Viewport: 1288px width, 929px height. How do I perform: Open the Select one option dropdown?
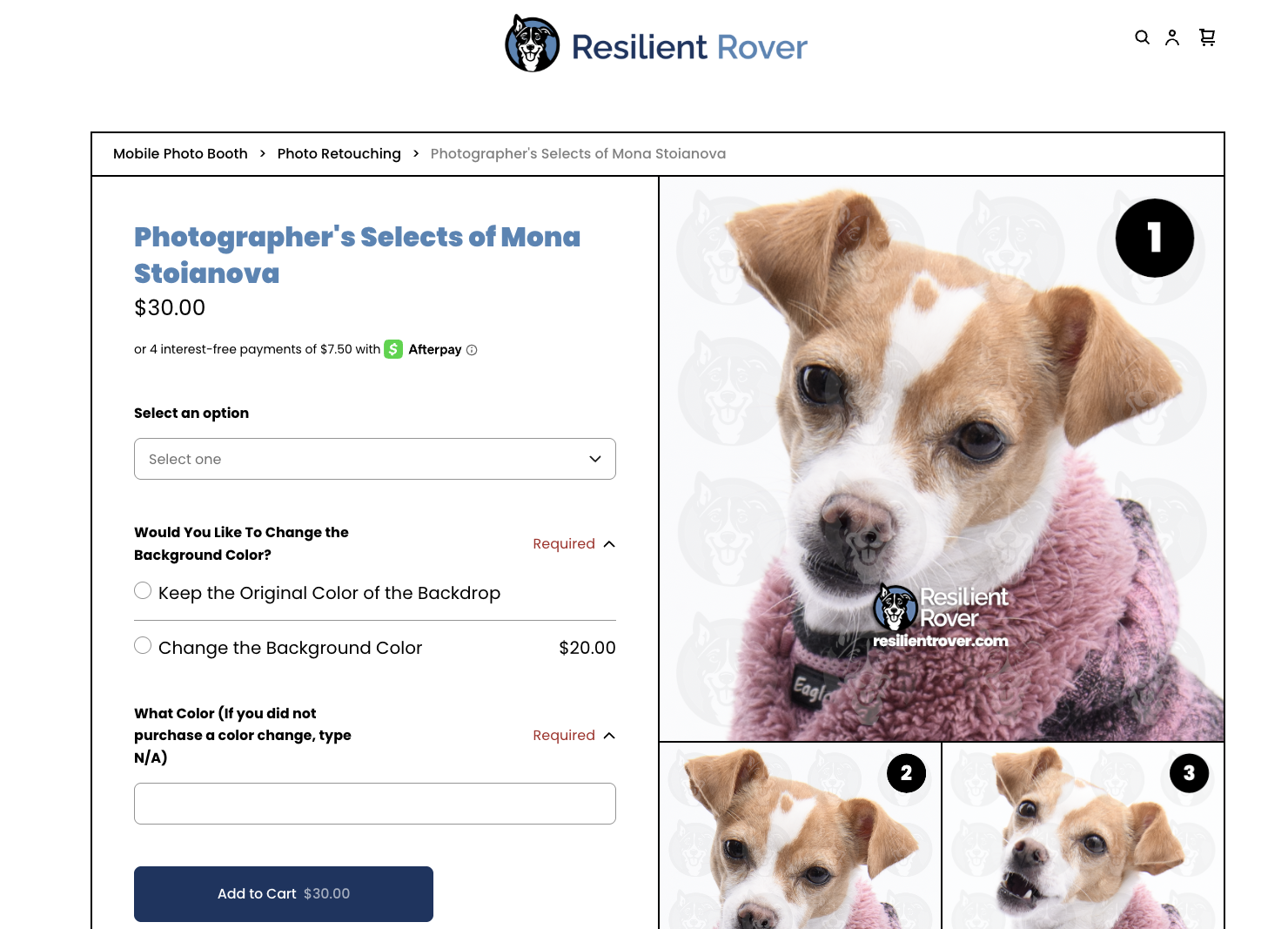click(375, 459)
